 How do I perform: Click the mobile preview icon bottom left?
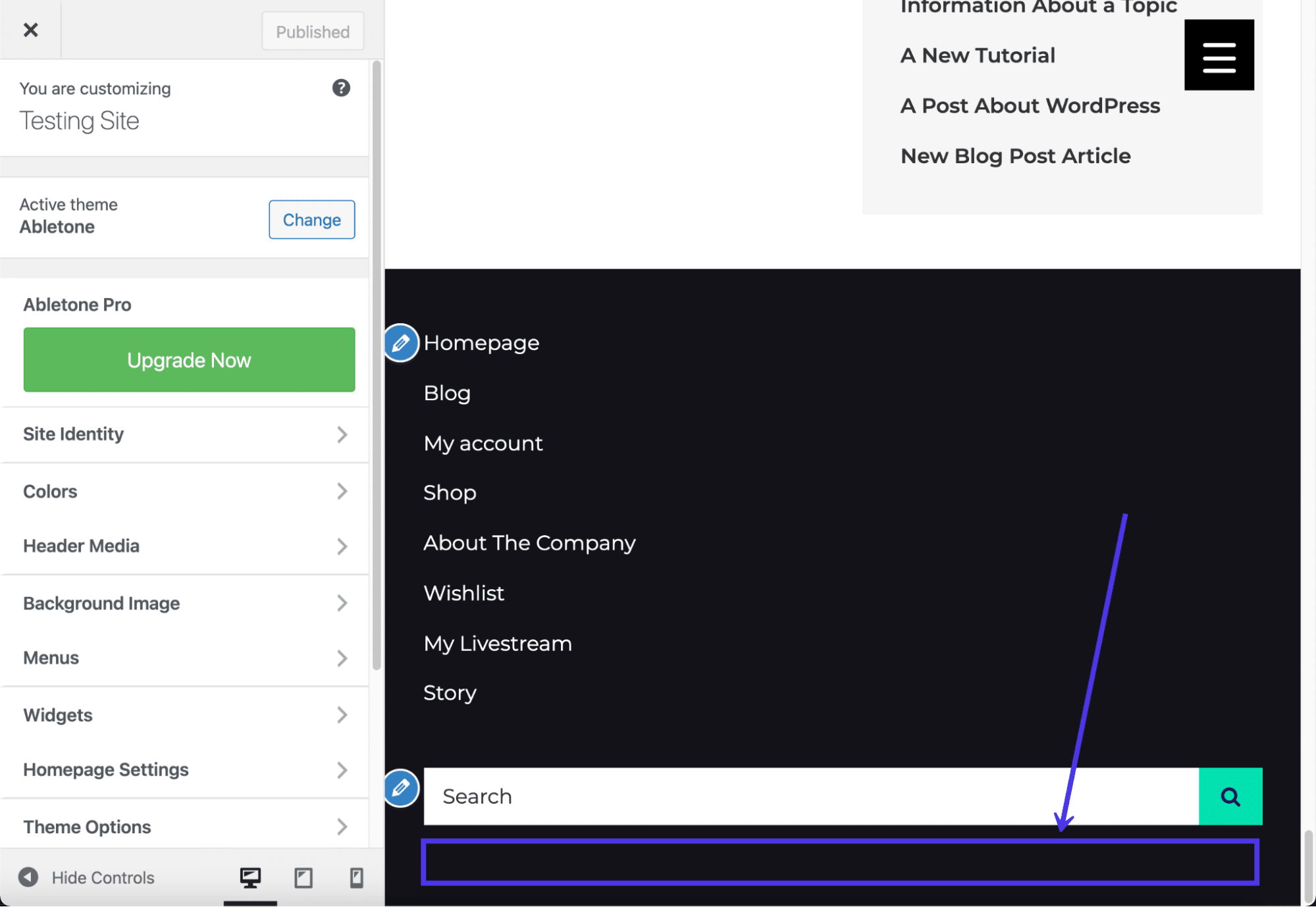(355, 878)
